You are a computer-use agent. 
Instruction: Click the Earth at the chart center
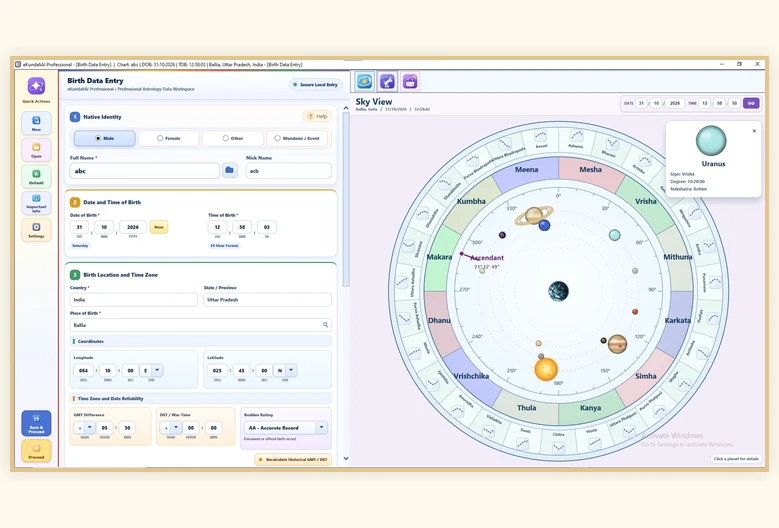pyautogui.click(x=558, y=292)
